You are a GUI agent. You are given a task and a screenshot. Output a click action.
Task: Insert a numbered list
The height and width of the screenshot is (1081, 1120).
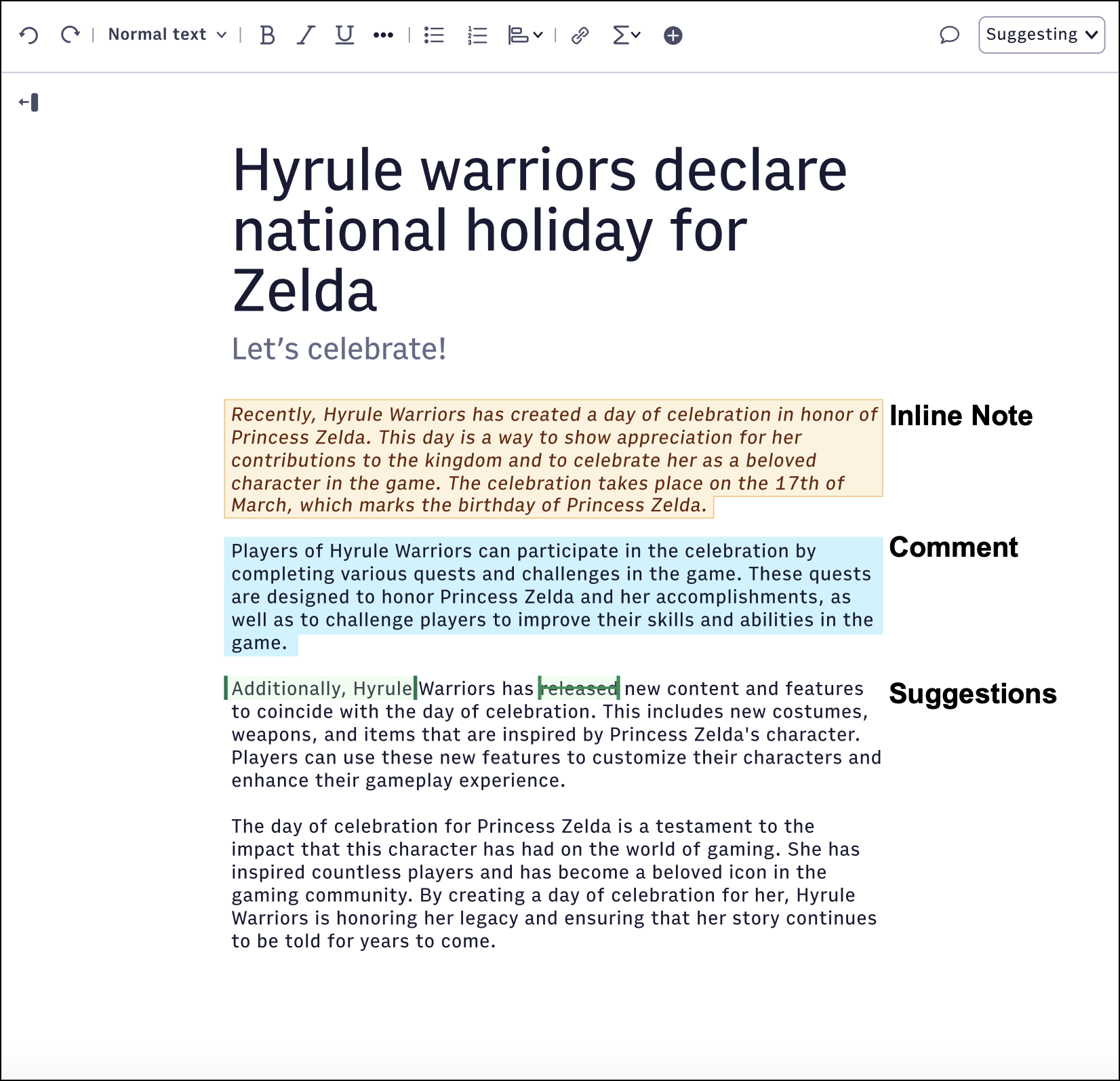click(477, 35)
